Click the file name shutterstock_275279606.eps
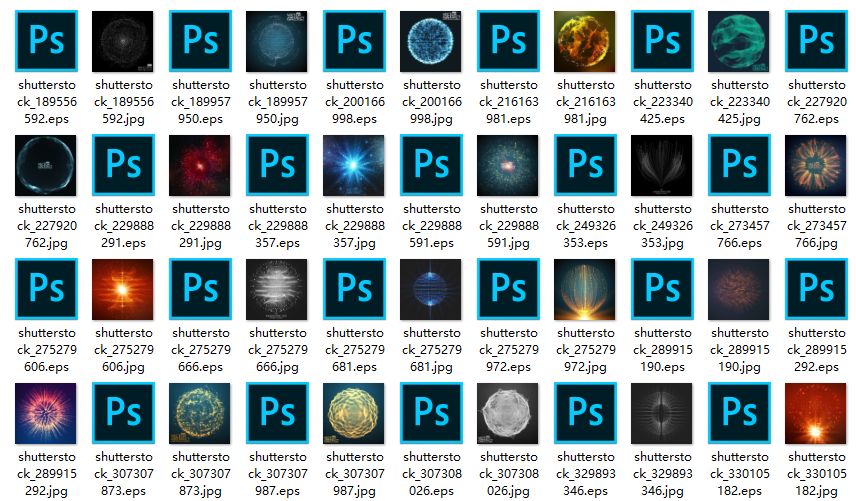Image resolution: width=856 pixels, height=501 pixels. (x=46, y=350)
